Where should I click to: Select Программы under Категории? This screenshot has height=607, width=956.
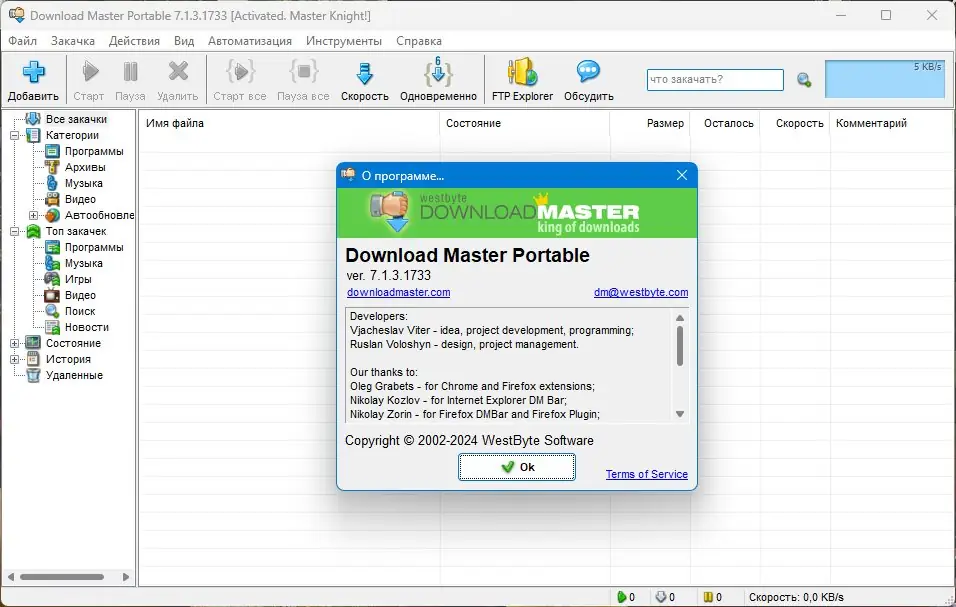click(94, 151)
